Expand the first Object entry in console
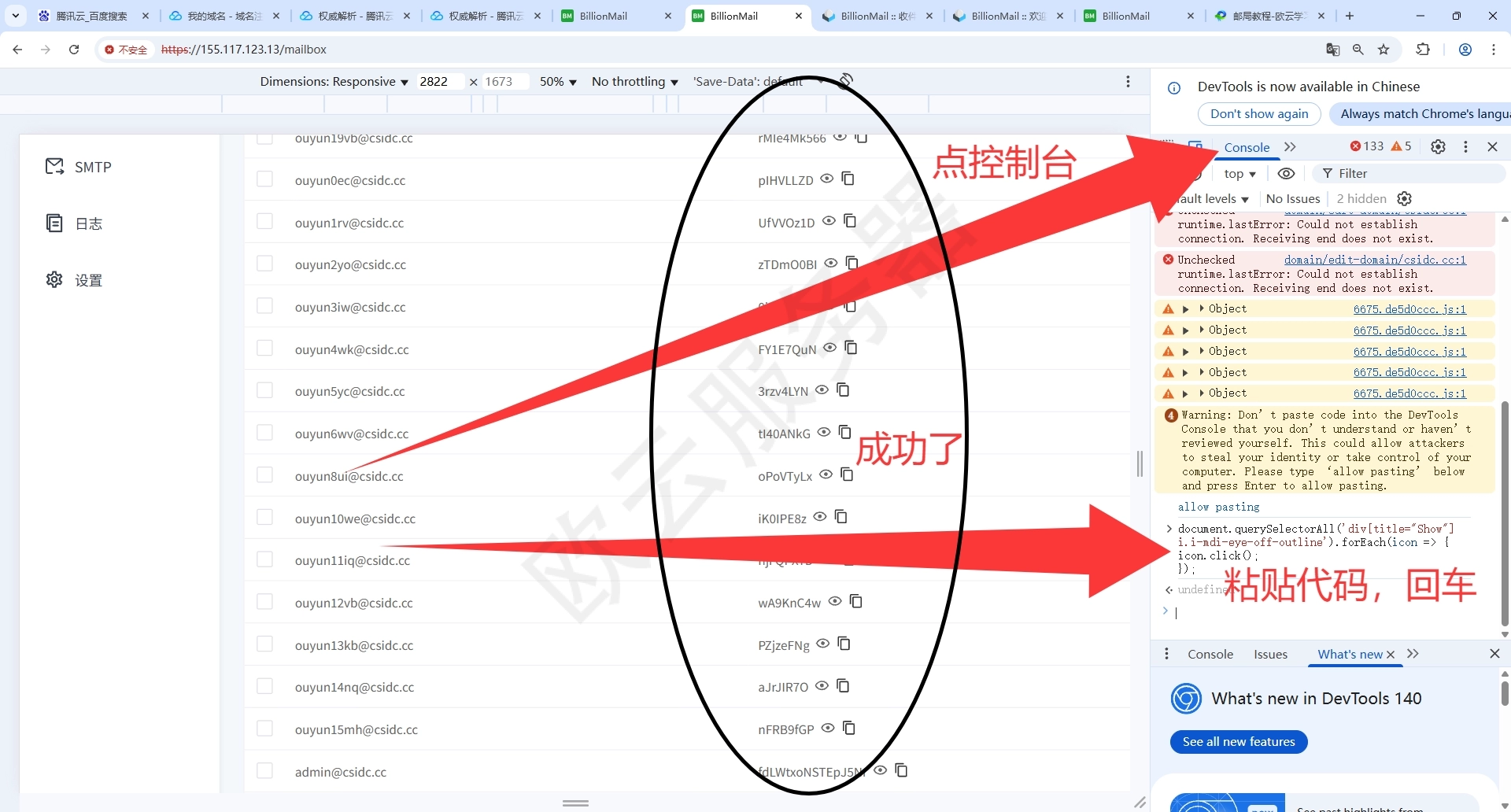Screen dimensions: 1511x812 [x=1200, y=308]
